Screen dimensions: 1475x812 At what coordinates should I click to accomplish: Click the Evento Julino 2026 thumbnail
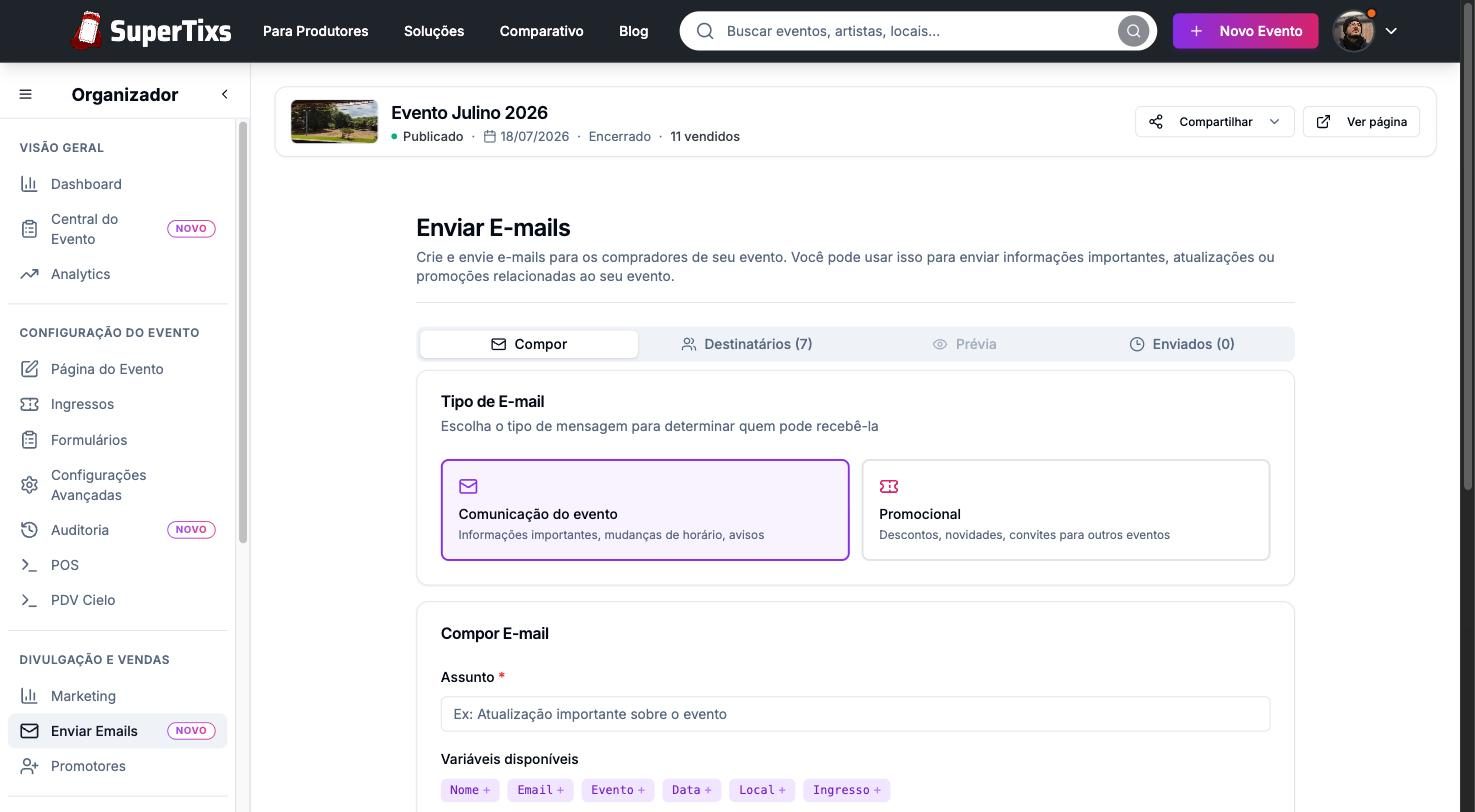[335, 122]
